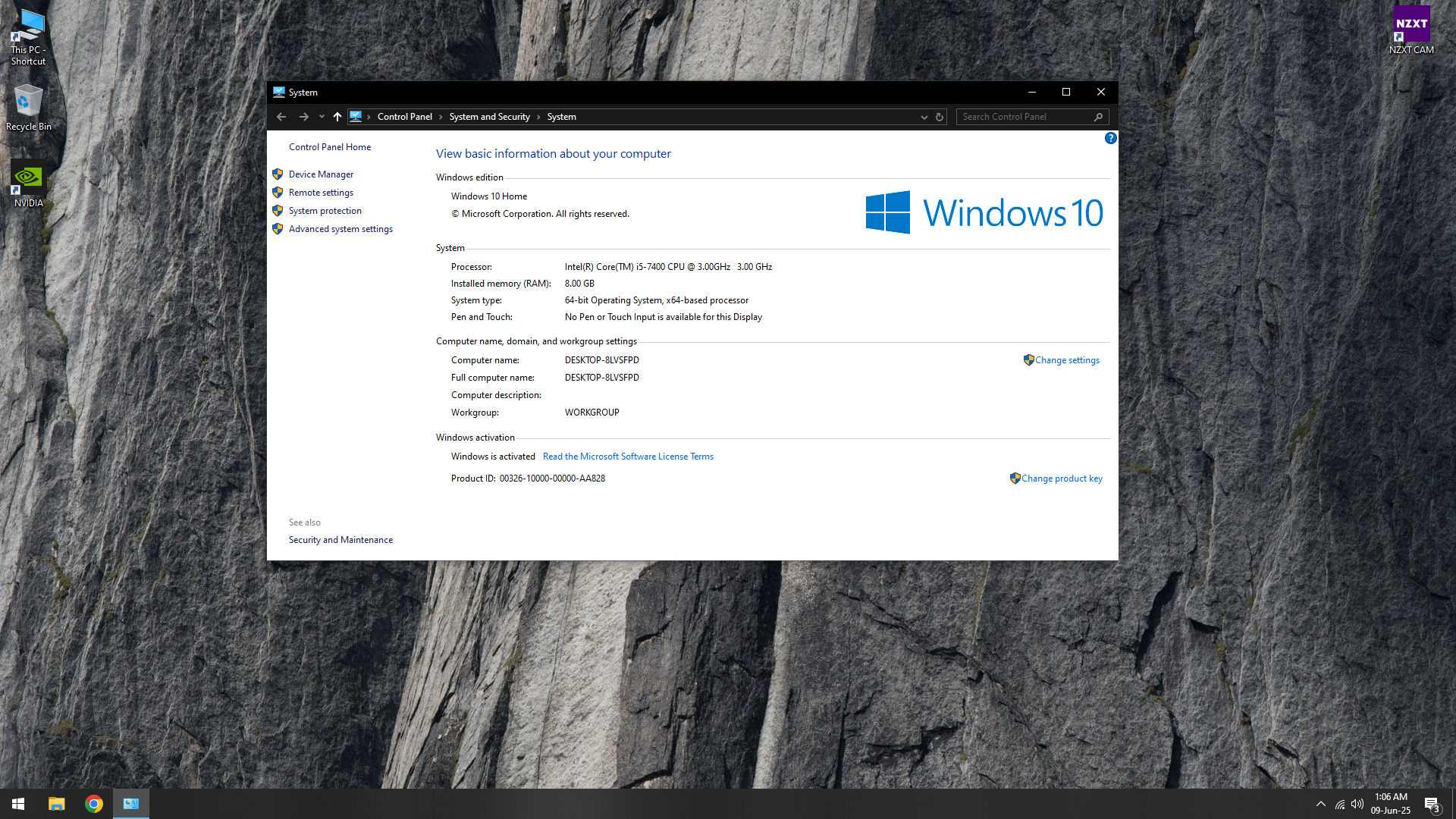The height and width of the screenshot is (819, 1456).
Task: Expand chevron after Control Panel breadcrumb
Action: [441, 117]
